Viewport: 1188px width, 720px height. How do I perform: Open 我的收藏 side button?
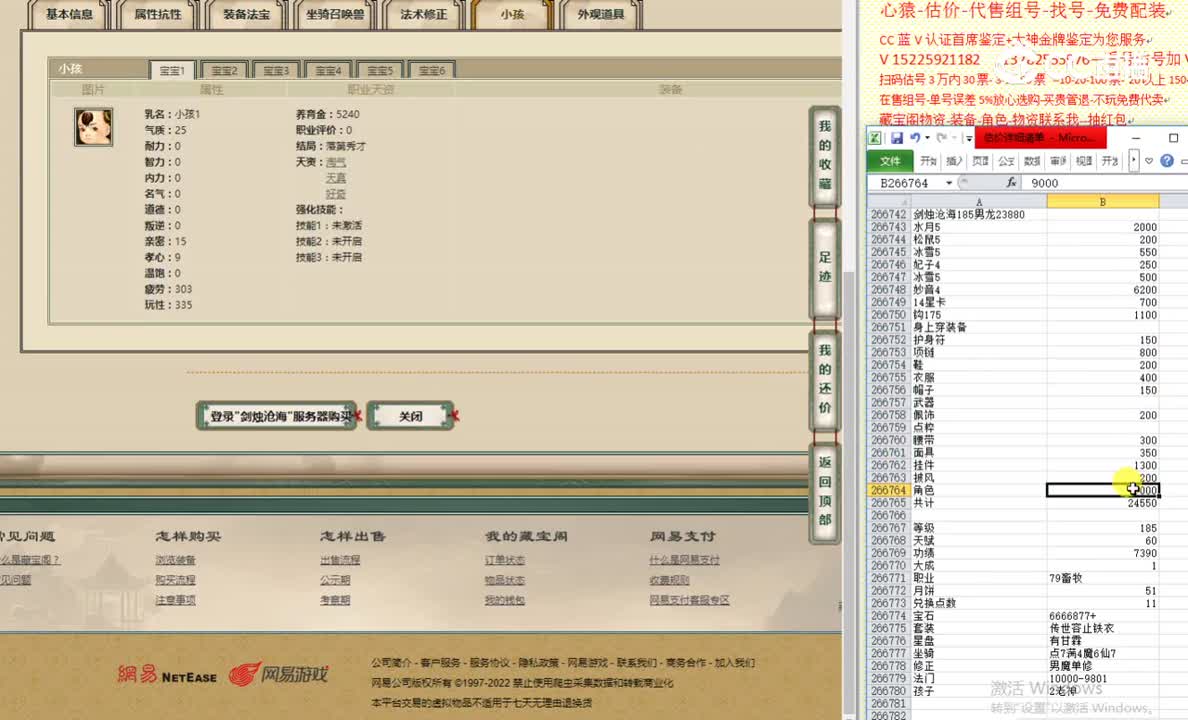(825, 155)
